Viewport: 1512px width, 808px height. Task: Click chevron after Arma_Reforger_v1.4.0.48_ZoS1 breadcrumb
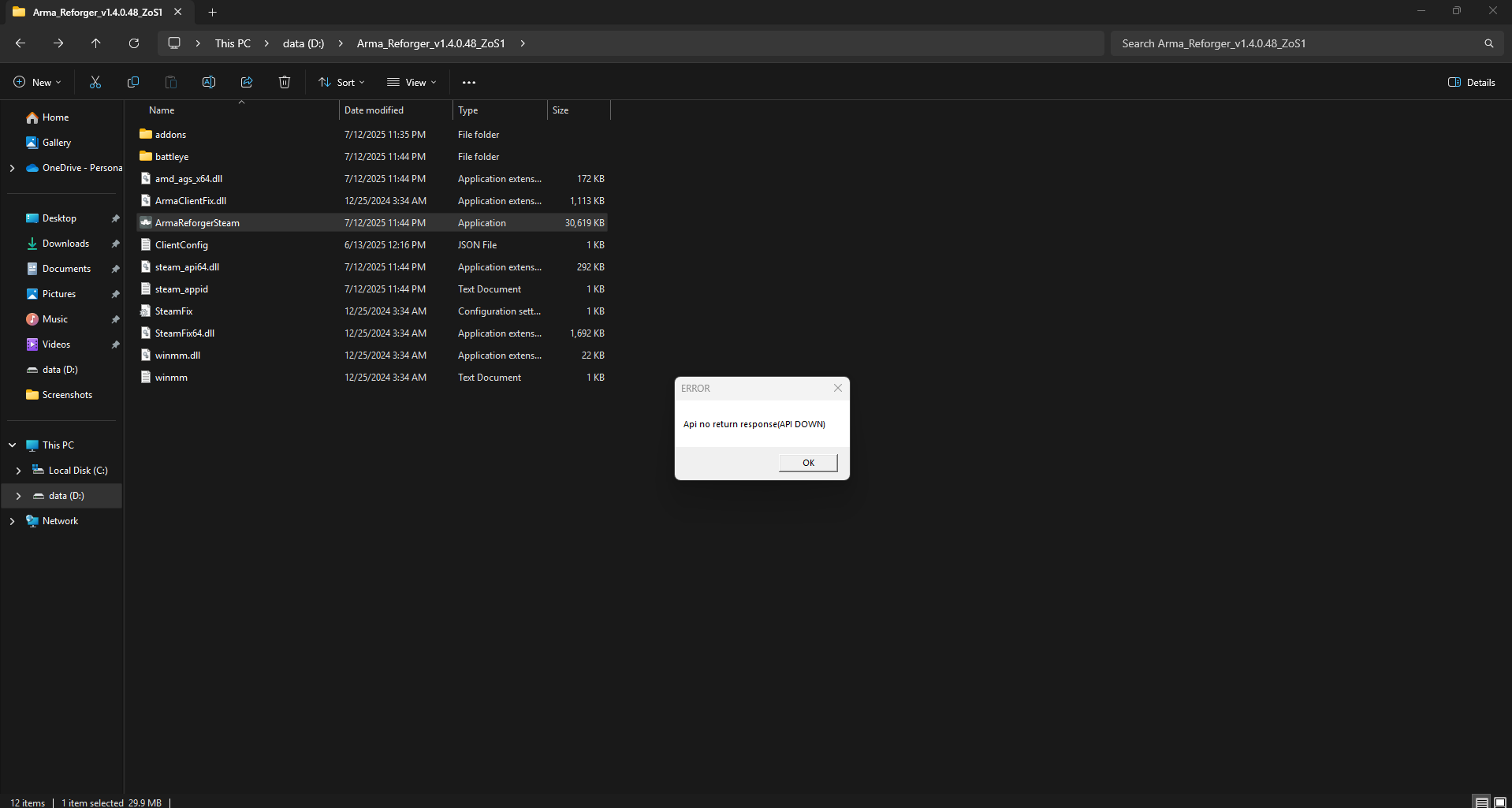(523, 43)
